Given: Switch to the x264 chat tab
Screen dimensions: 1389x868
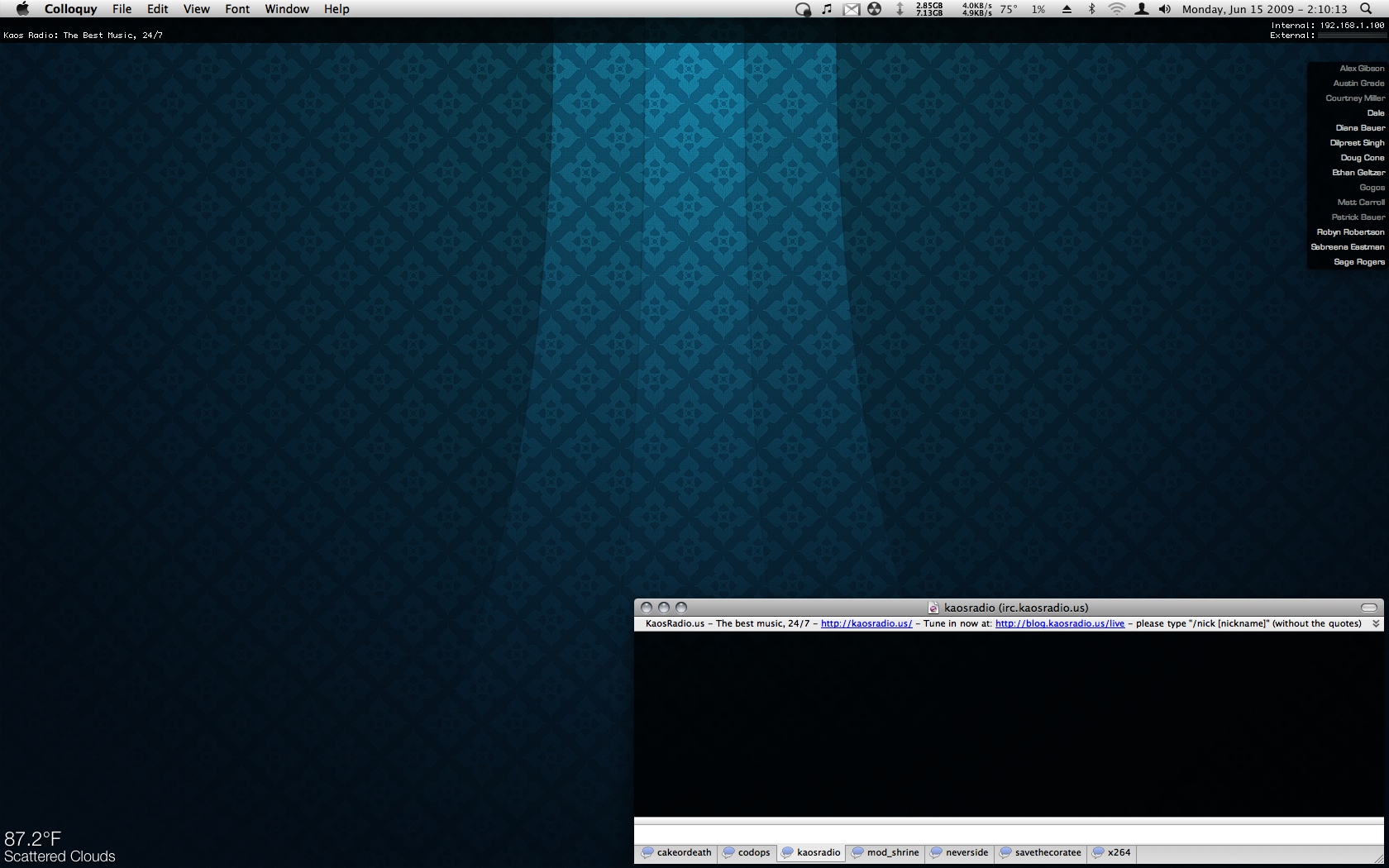Looking at the screenshot, I should (1111, 852).
